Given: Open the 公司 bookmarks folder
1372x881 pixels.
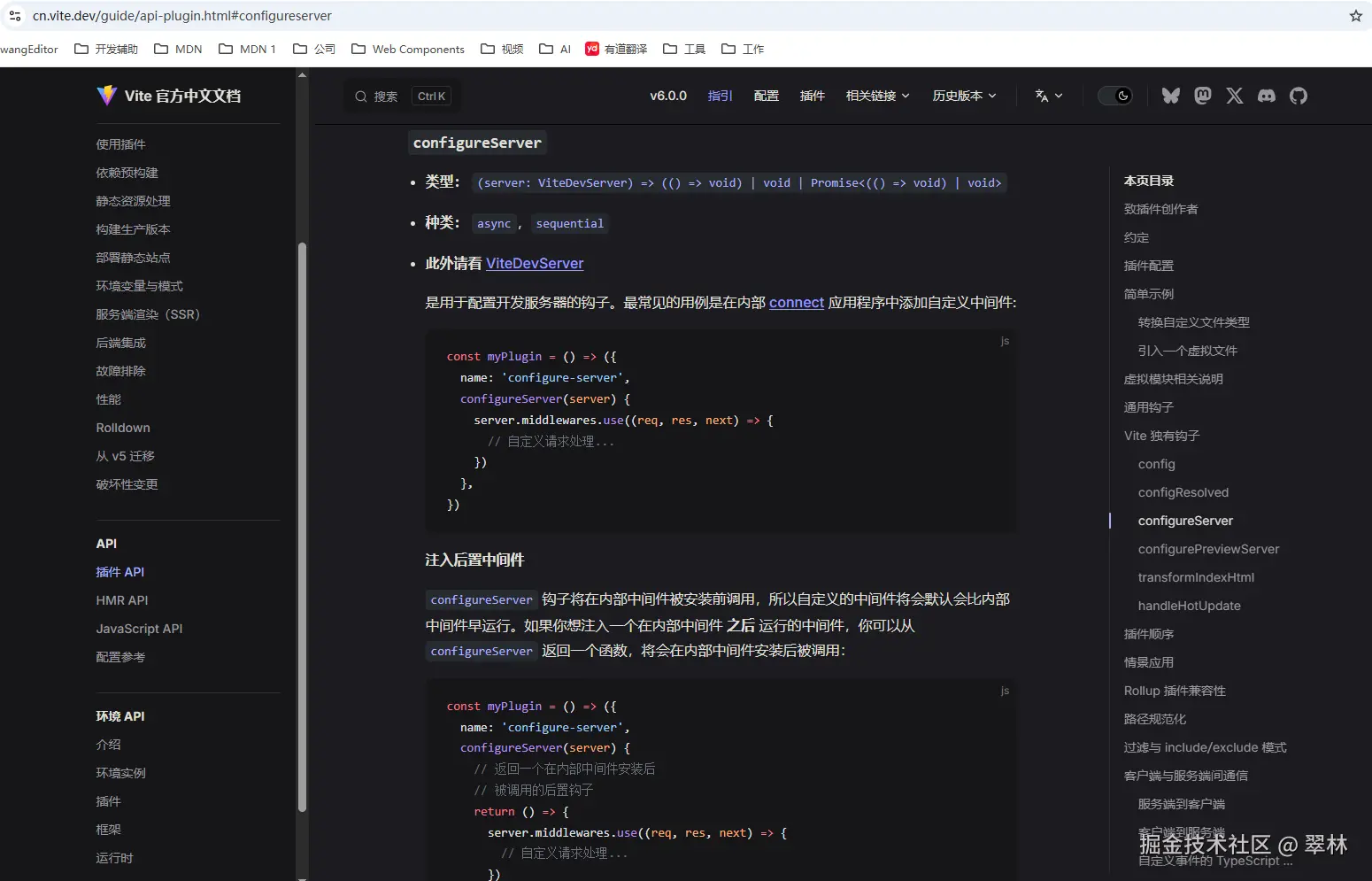Looking at the screenshot, I should click(x=314, y=49).
